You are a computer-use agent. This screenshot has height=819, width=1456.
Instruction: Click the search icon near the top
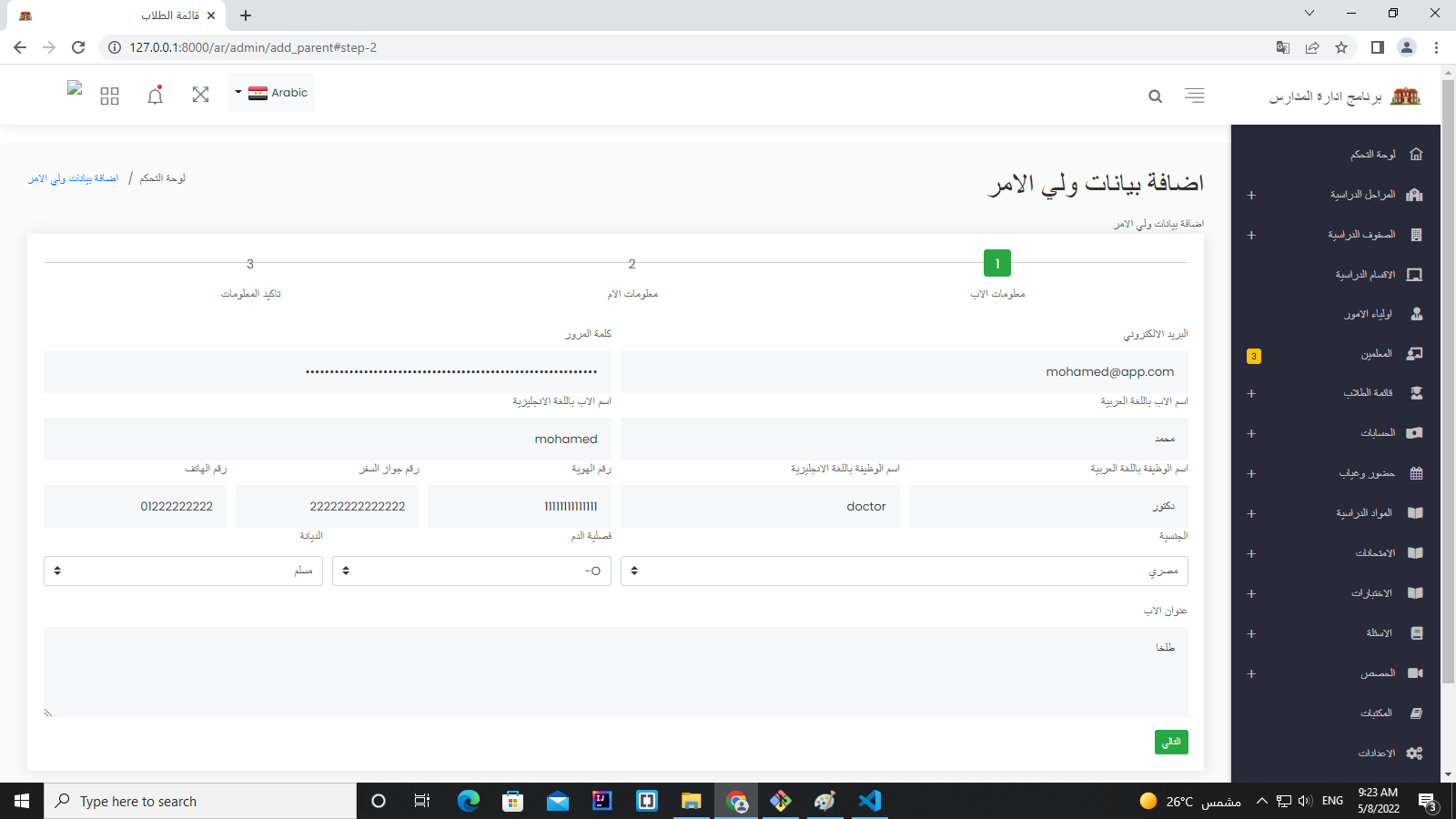click(x=1155, y=96)
